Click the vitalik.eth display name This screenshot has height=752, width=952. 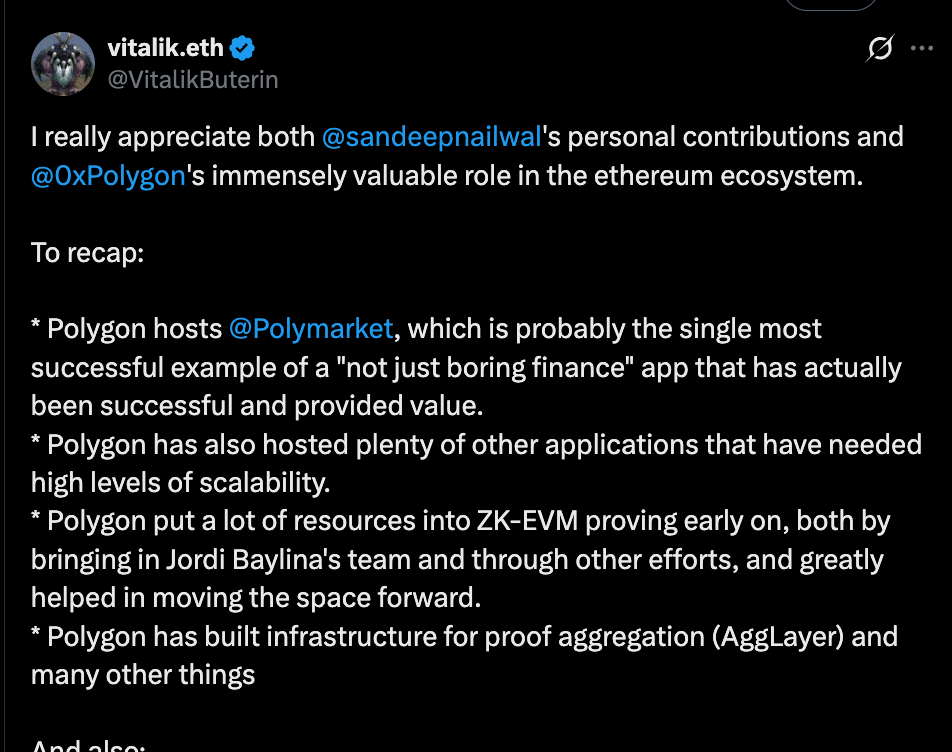pos(166,47)
